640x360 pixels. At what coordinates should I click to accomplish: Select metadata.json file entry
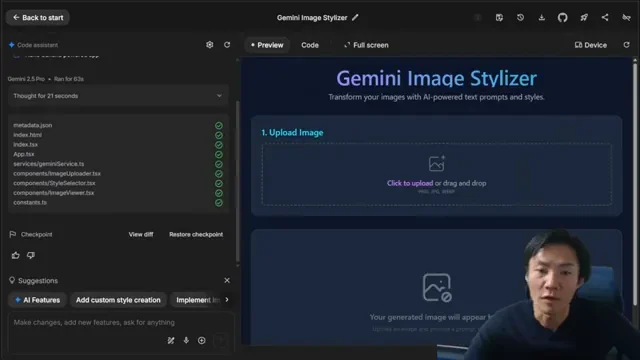coord(33,125)
